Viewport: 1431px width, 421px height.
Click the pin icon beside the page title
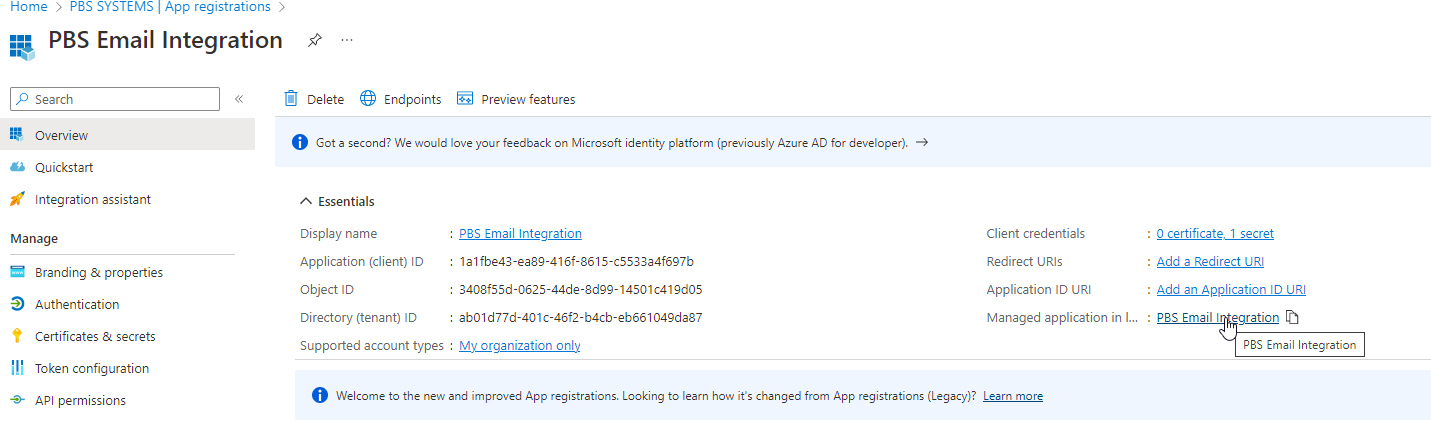[315, 41]
